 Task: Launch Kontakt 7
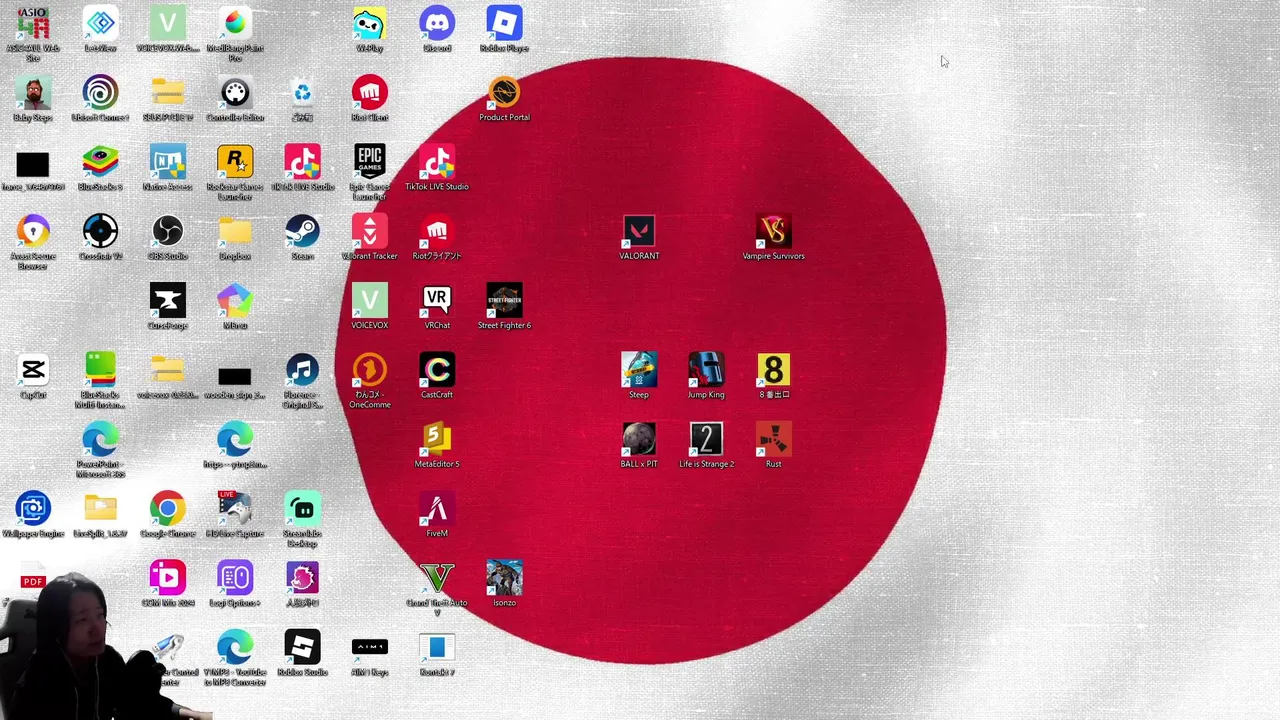click(x=437, y=647)
